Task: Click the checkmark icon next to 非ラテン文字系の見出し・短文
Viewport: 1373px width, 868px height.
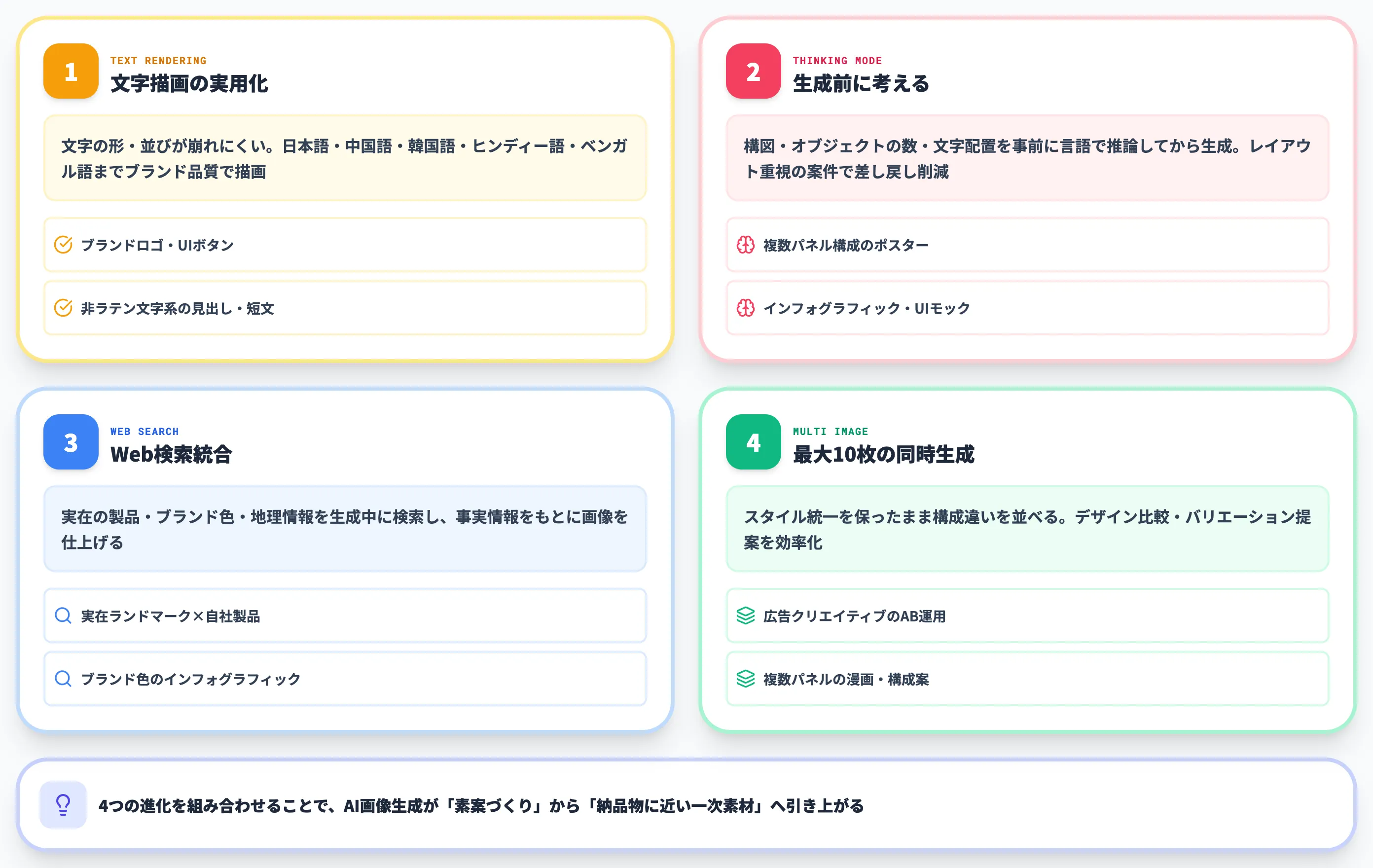Action: click(x=63, y=308)
